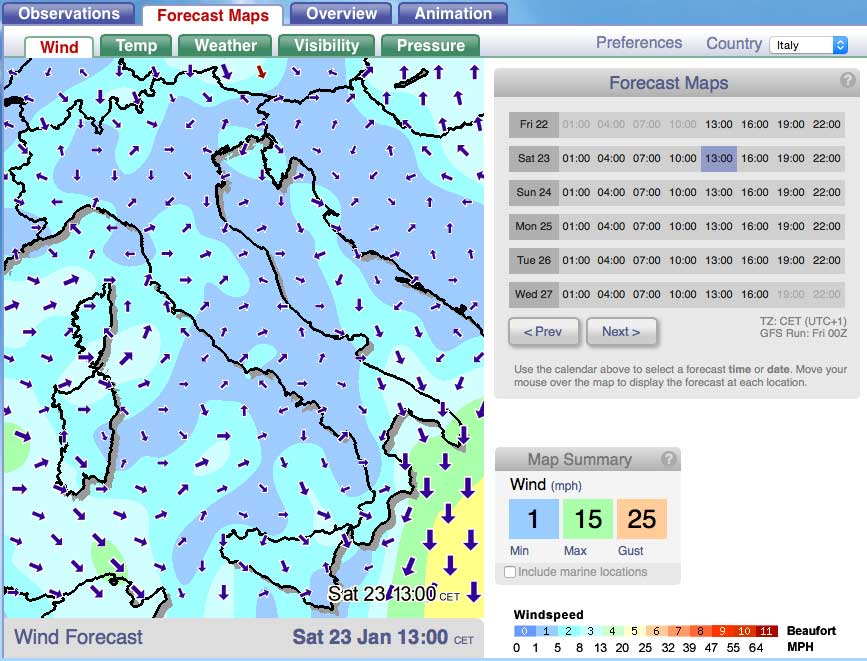Show the Weather map tab
The width and height of the screenshot is (867, 661).
(x=225, y=46)
